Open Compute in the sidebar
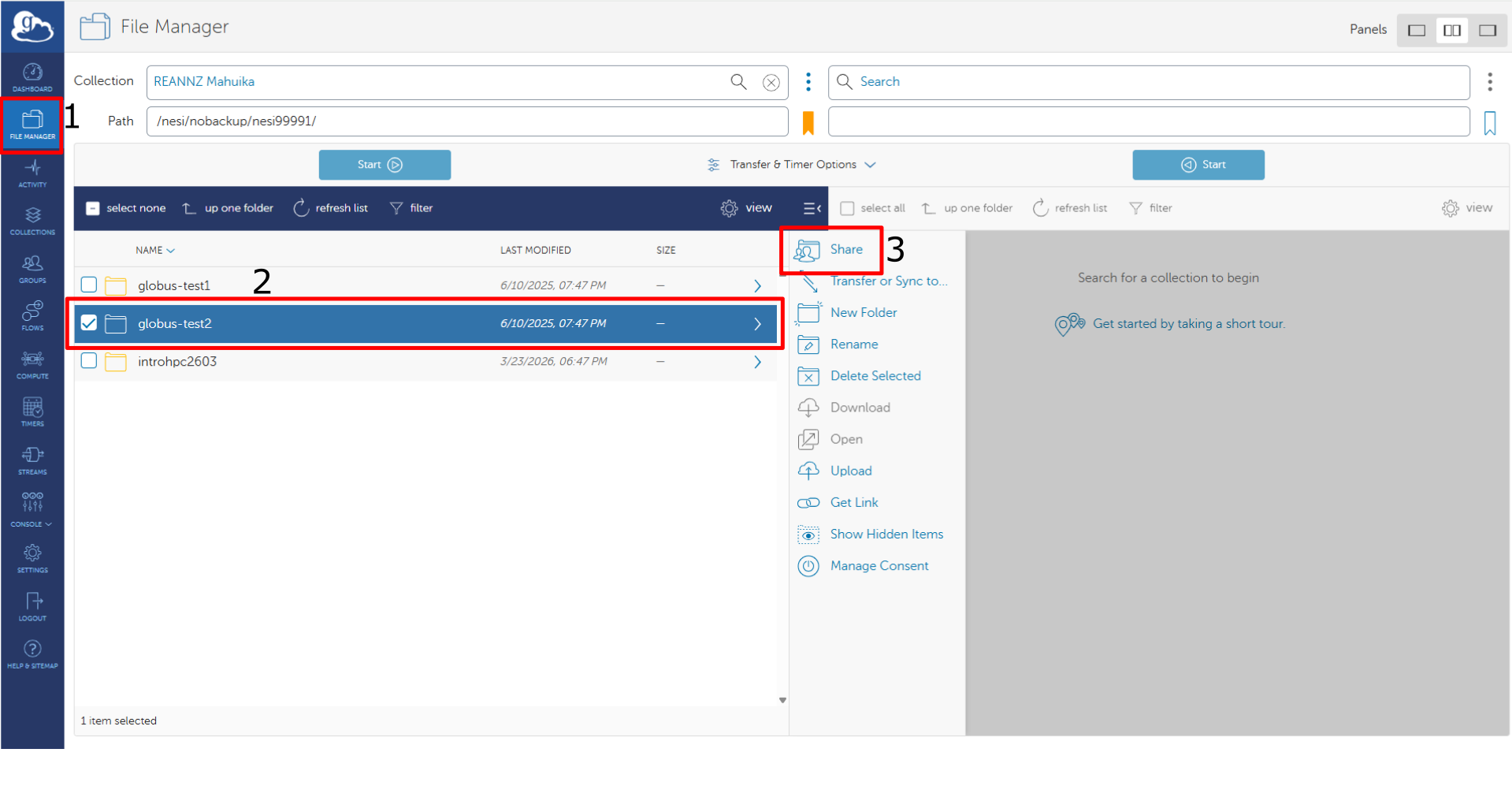This screenshot has height=812, width=1512. click(32, 365)
